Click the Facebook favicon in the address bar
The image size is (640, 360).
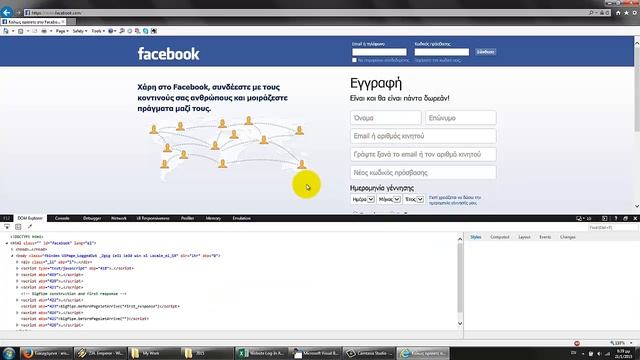pos(27,13)
